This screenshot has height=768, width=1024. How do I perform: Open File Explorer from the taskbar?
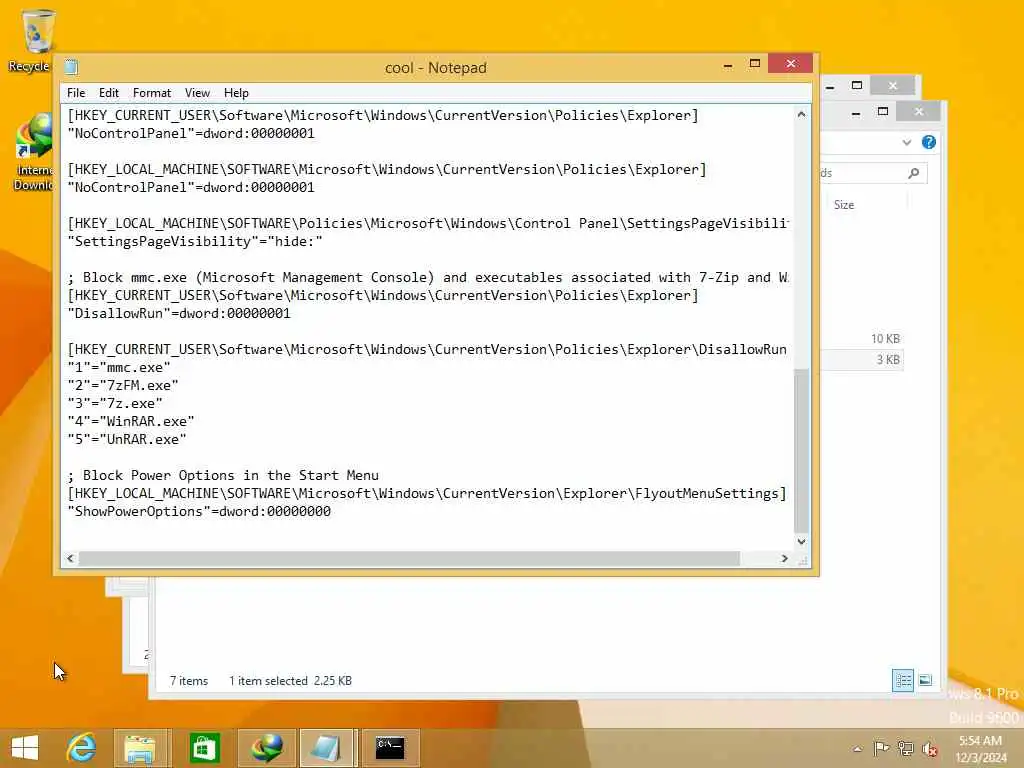(x=140, y=748)
